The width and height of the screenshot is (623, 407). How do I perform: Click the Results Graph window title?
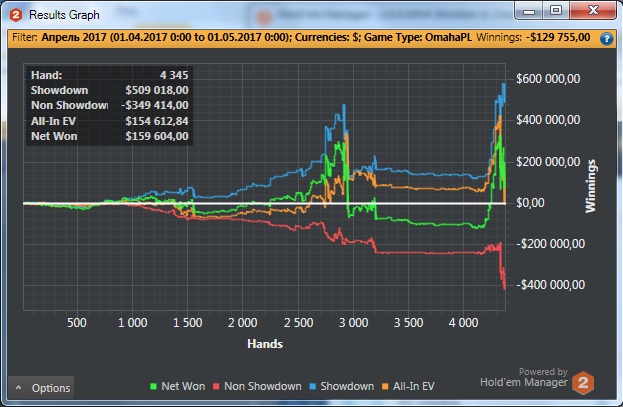[64, 15]
